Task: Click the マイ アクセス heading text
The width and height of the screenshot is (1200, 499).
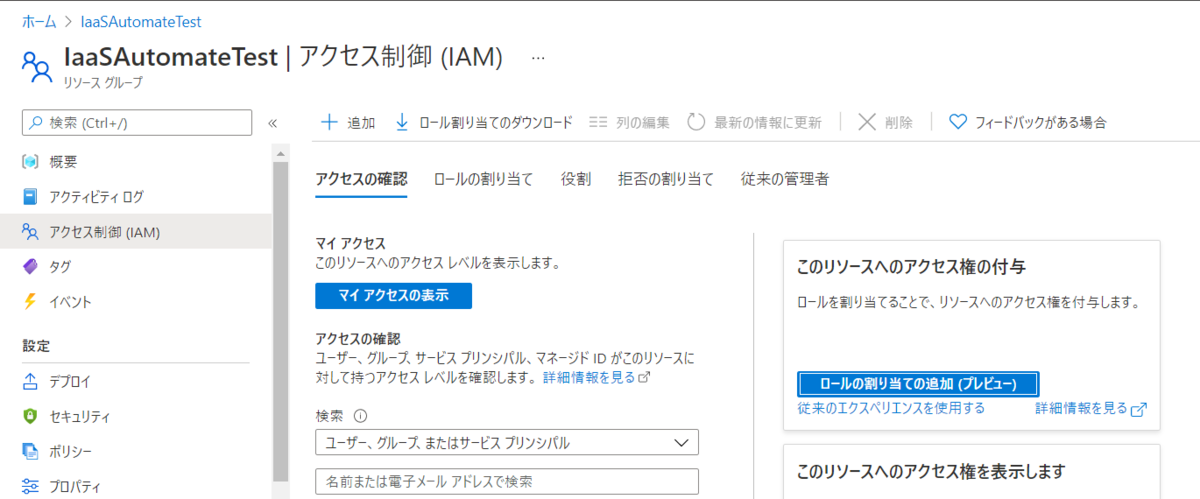Action: [350, 244]
